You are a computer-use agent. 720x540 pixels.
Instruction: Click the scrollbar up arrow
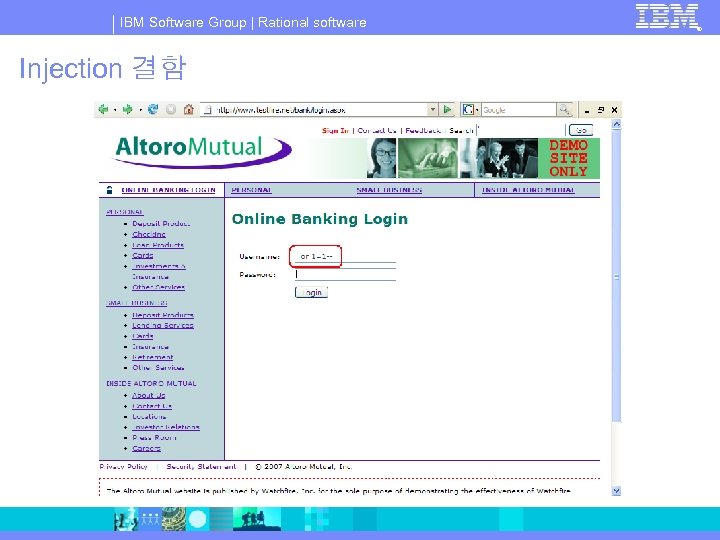click(x=617, y=124)
